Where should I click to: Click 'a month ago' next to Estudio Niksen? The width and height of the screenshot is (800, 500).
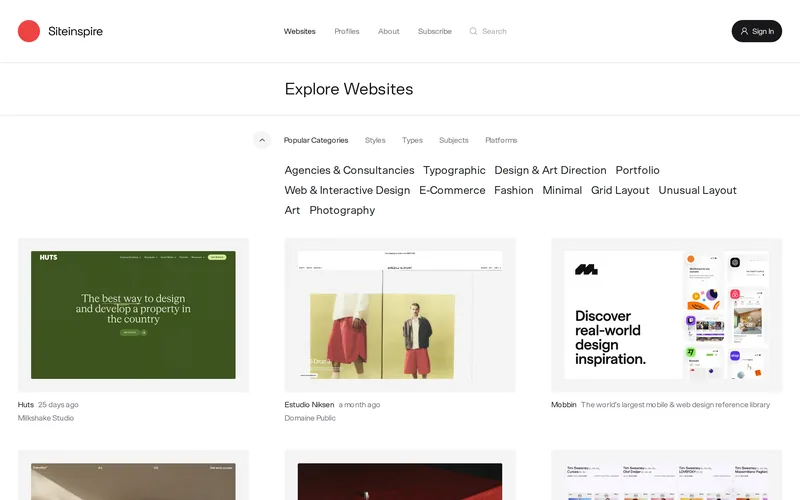359,405
